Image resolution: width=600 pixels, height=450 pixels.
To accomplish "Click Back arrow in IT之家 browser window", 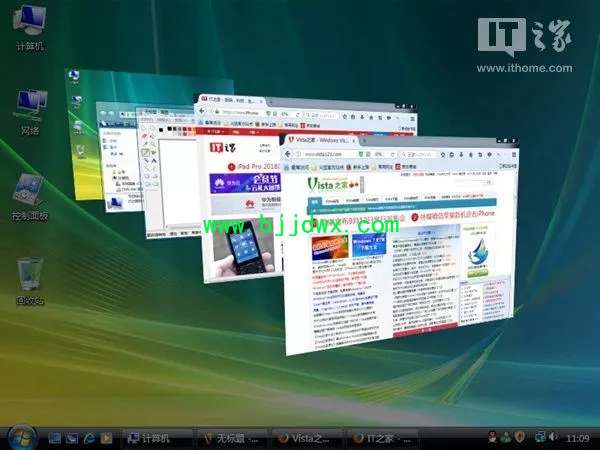I will point(202,111).
